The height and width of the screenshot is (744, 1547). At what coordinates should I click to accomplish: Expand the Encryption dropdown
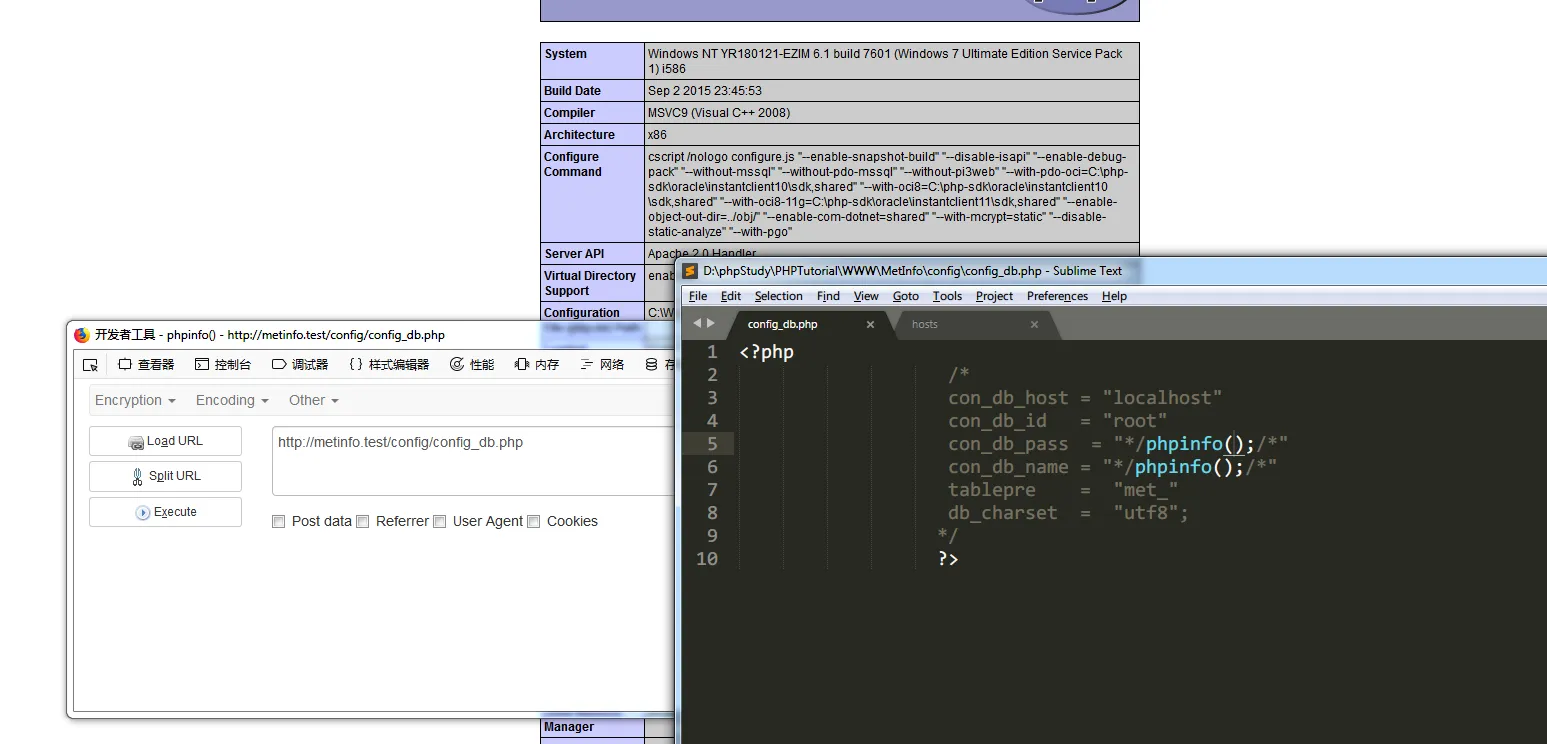tap(135, 400)
